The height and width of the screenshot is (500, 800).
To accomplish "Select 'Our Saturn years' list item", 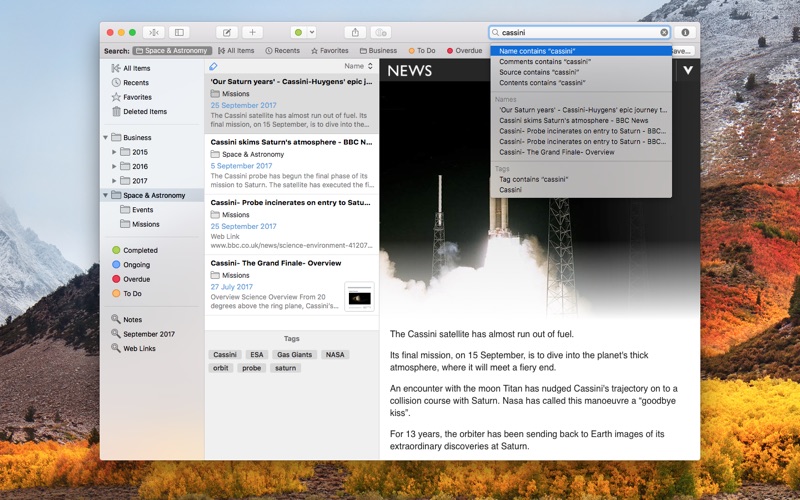I will point(291,104).
